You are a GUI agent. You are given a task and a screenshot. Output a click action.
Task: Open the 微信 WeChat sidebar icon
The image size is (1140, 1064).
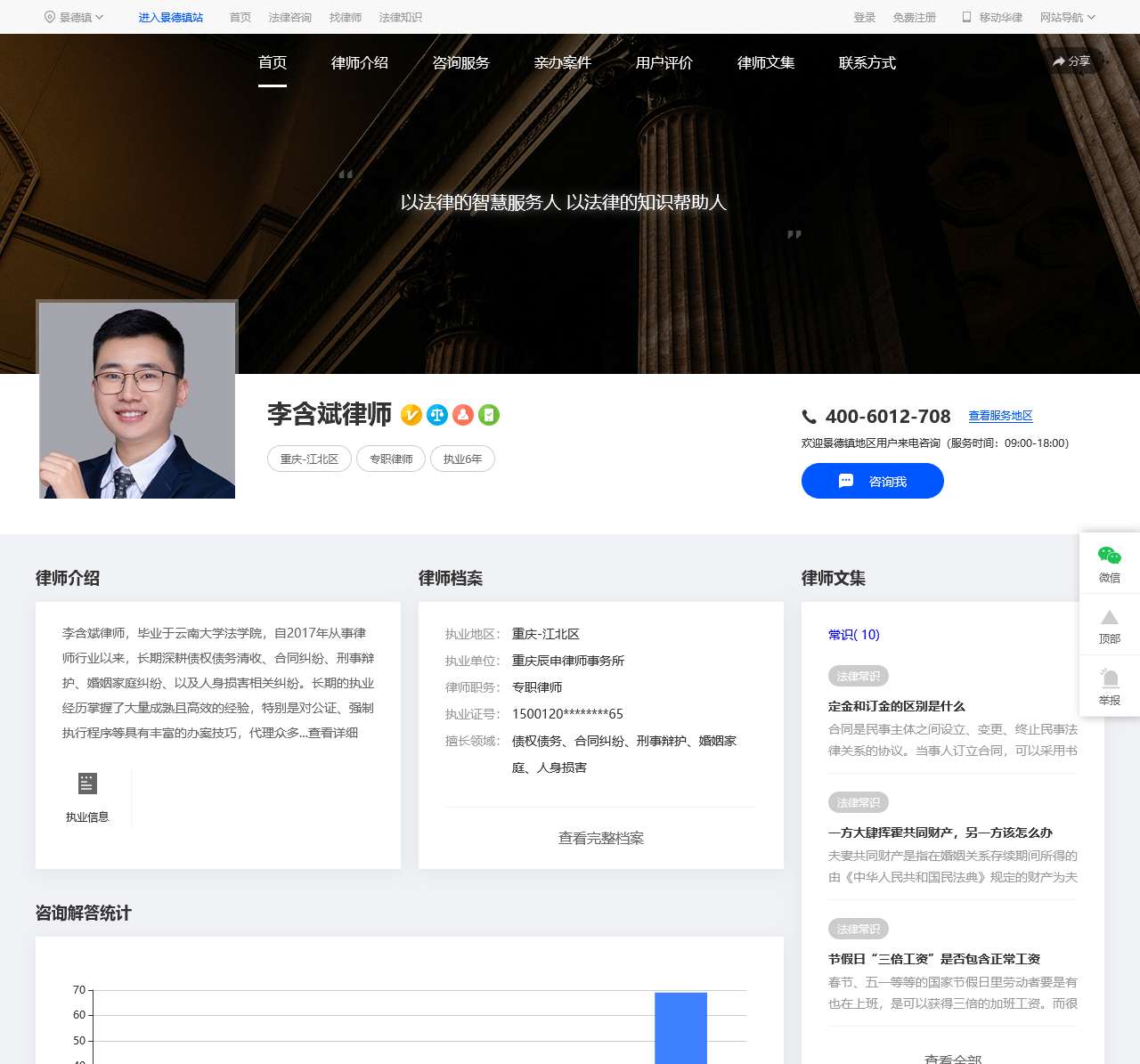[x=1110, y=556]
